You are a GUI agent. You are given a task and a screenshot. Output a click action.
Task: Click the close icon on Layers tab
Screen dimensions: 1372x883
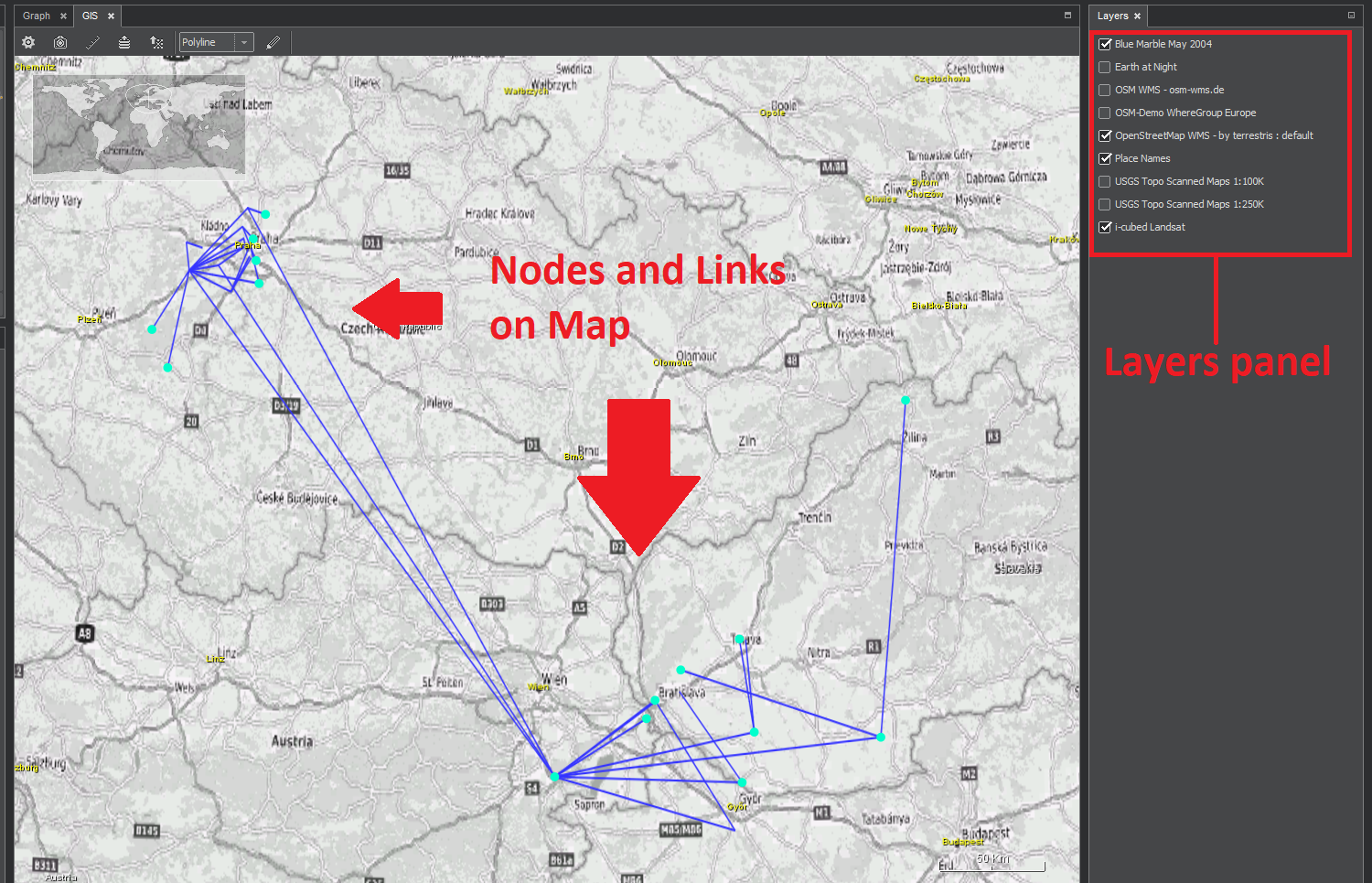pos(1137,16)
